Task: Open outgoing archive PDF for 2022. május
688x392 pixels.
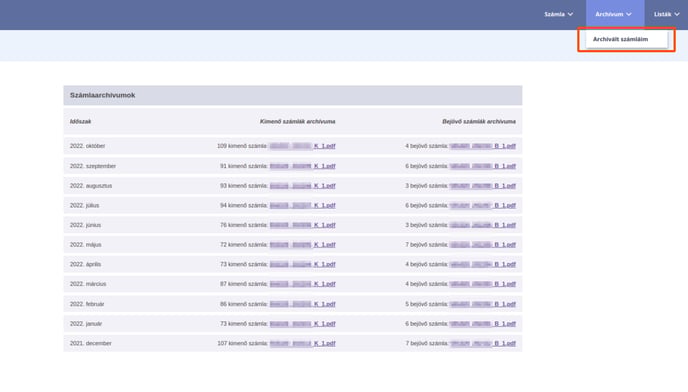Action: [x=302, y=245]
